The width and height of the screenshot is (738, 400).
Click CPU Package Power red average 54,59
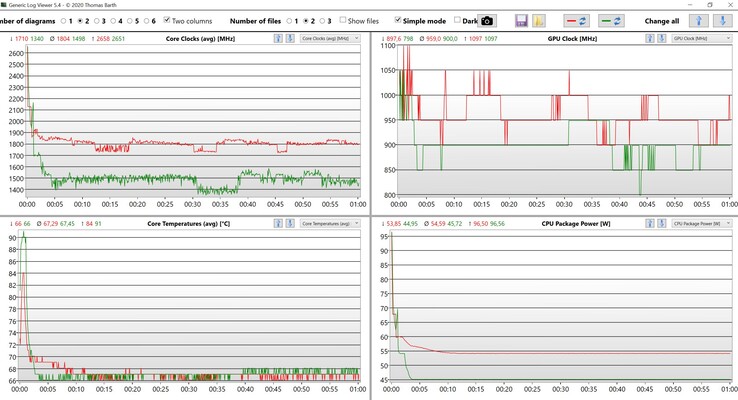tap(438, 224)
